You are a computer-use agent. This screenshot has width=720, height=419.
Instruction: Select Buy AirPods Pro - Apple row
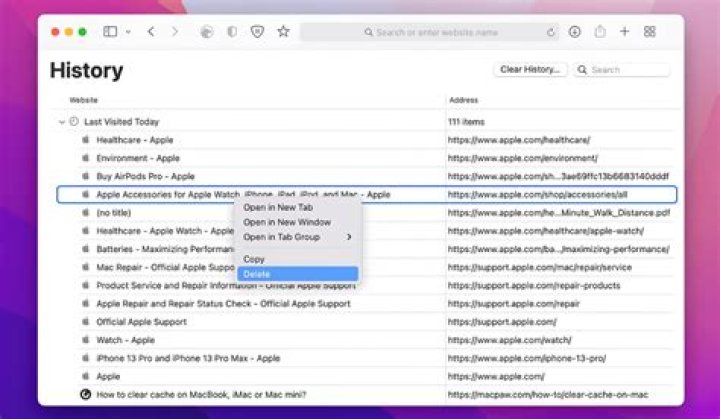pos(366,176)
